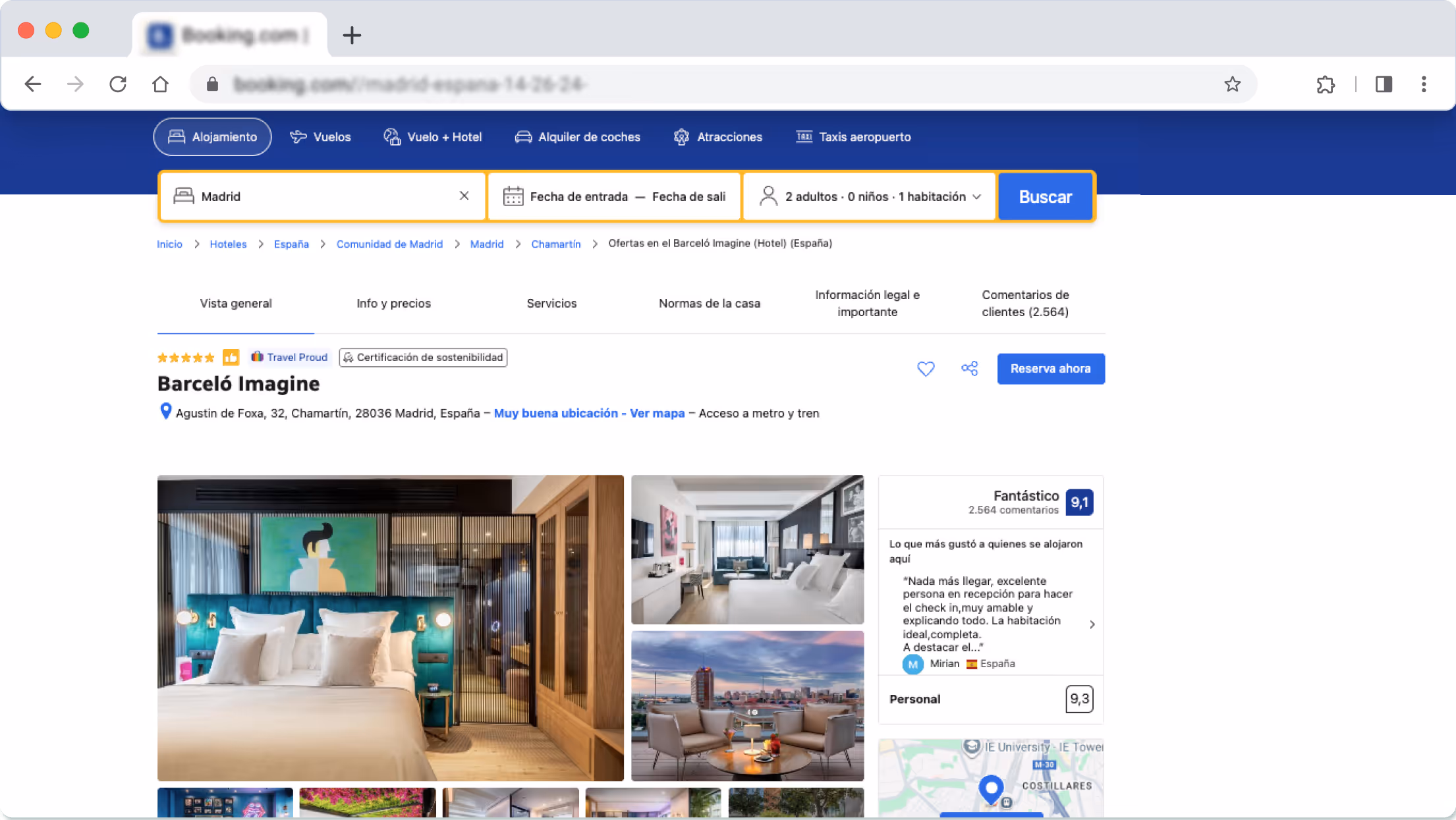Select the Alojamiento accommodation icon
Image resolution: width=1456 pixels, height=820 pixels.
tap(177, 136)
